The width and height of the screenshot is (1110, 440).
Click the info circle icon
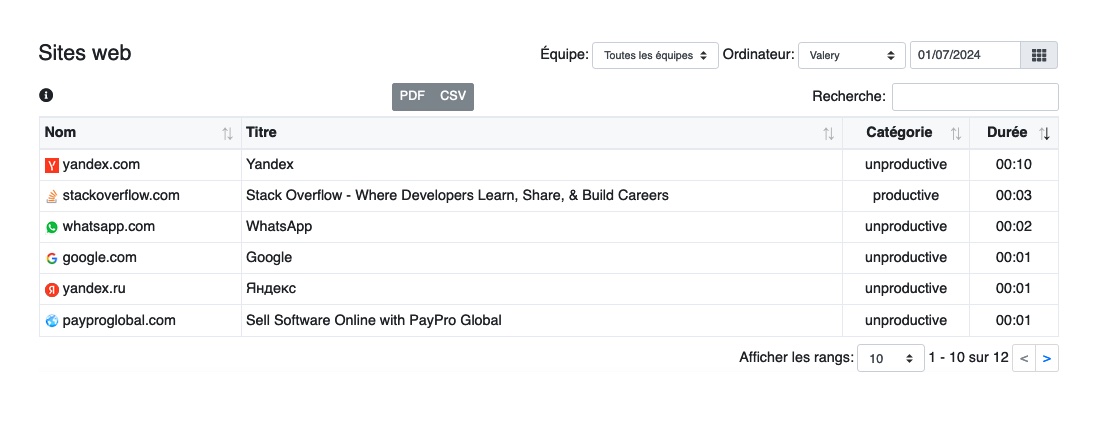(x=46, y=95)
